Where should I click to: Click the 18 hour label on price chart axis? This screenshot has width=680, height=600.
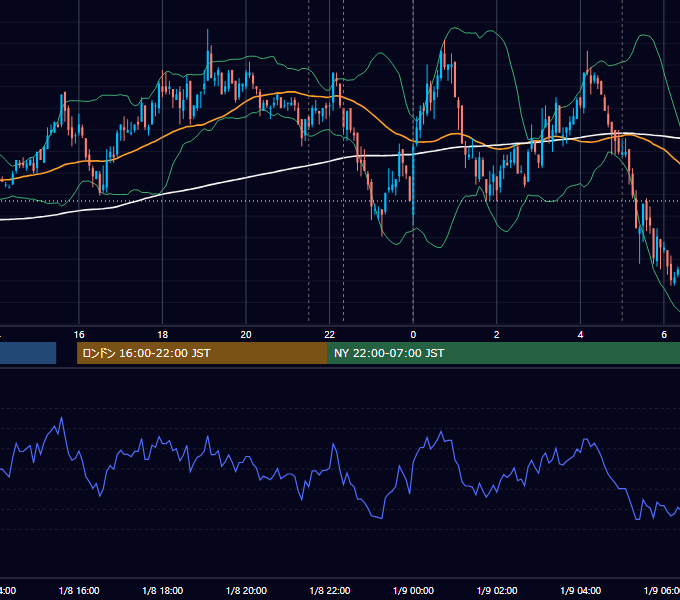(x=163, y=334)
